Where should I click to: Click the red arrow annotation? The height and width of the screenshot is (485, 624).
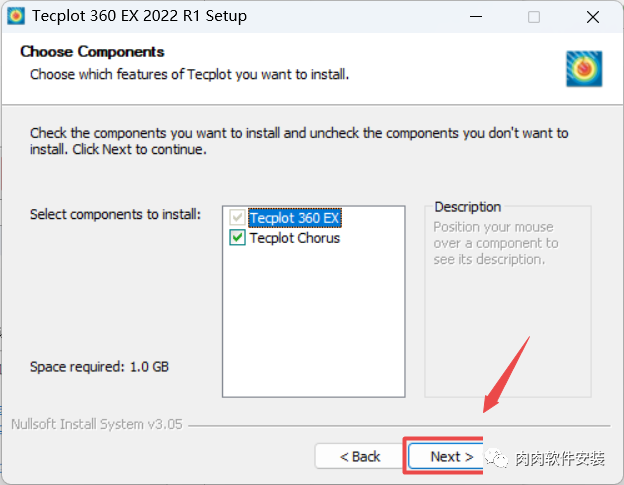click(x=506, y=374)
